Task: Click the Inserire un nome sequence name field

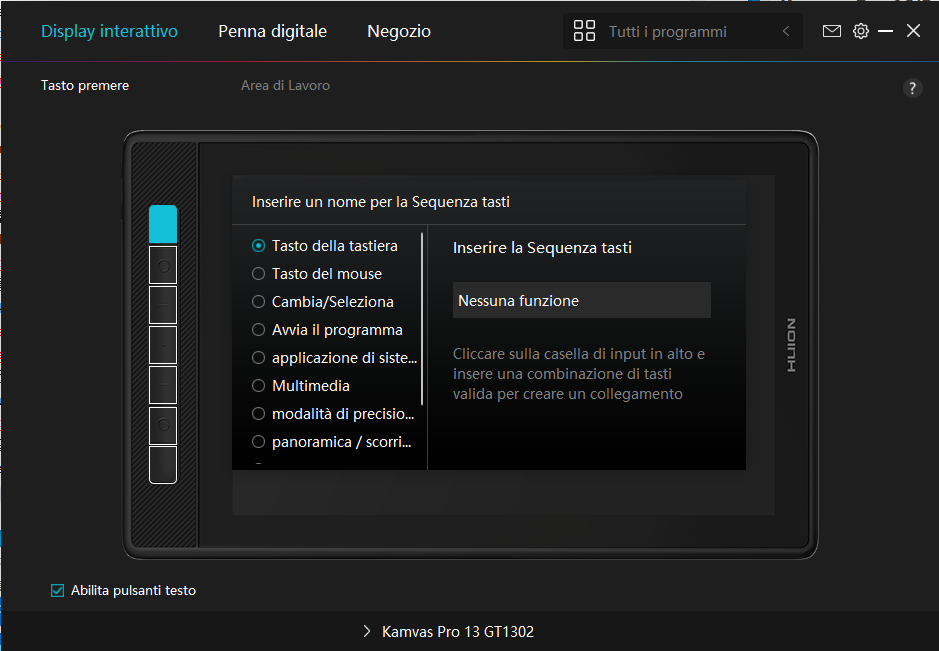Action: (x=488, y=202)
